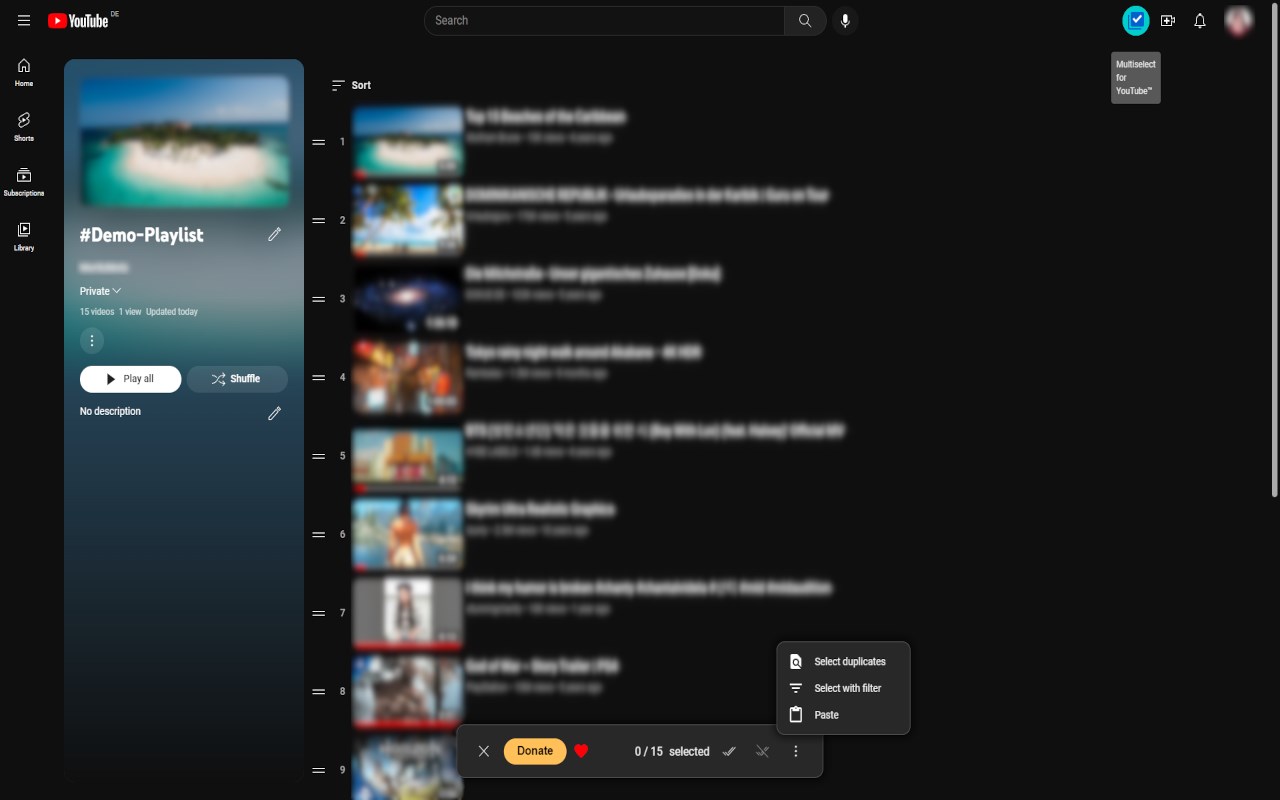This screenshot has height=800, width=1280.
Task: Open the Shorts sidebar icon
Action: (24, 126)
